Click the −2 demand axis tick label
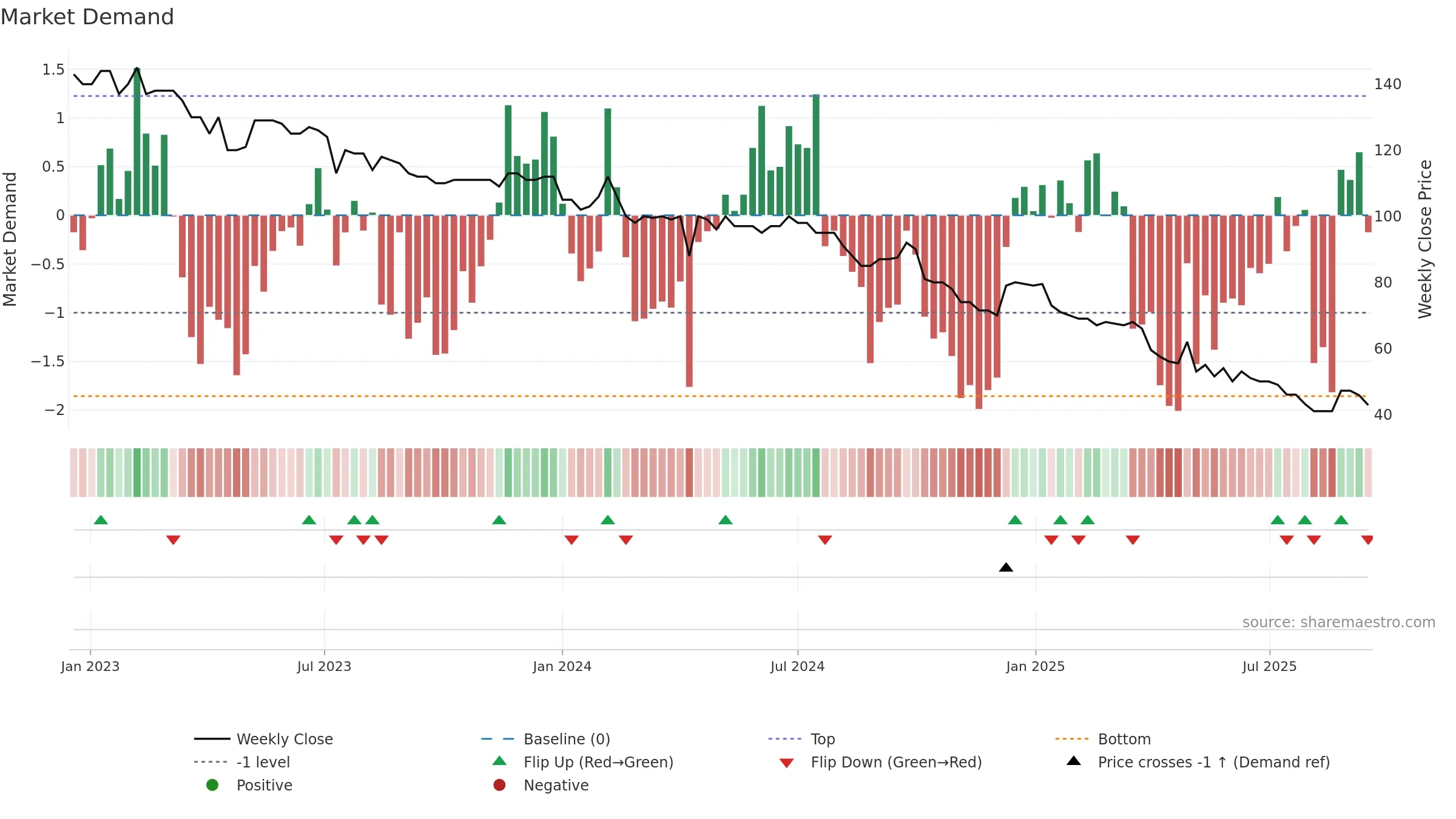Image resolution: width=1456 pixels, height=819 pixels. 54,409
